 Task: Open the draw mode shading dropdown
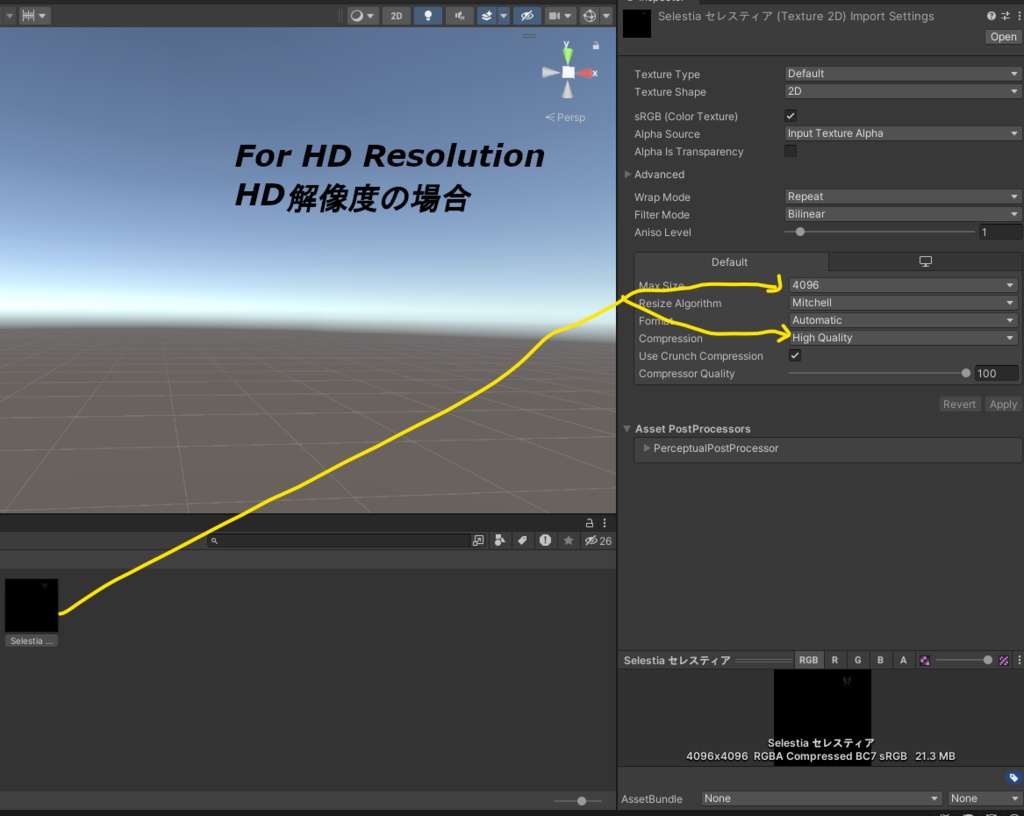coord(362,16)
